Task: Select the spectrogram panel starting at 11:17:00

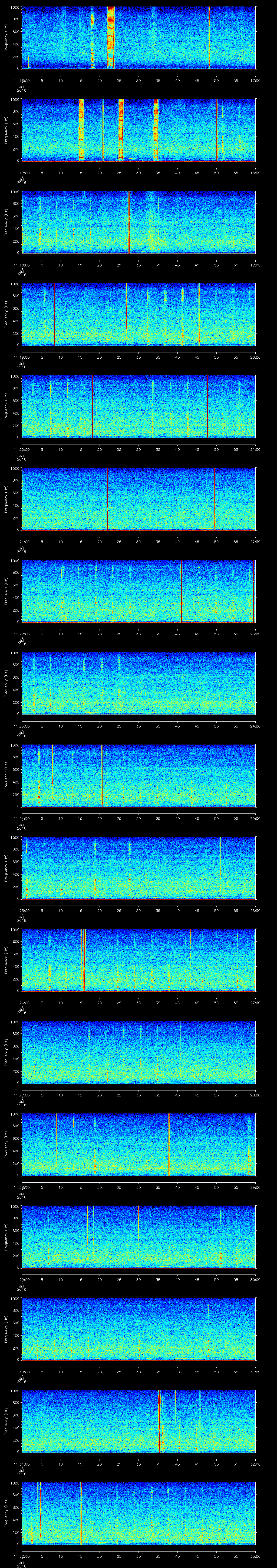Action: click(138, 130)
